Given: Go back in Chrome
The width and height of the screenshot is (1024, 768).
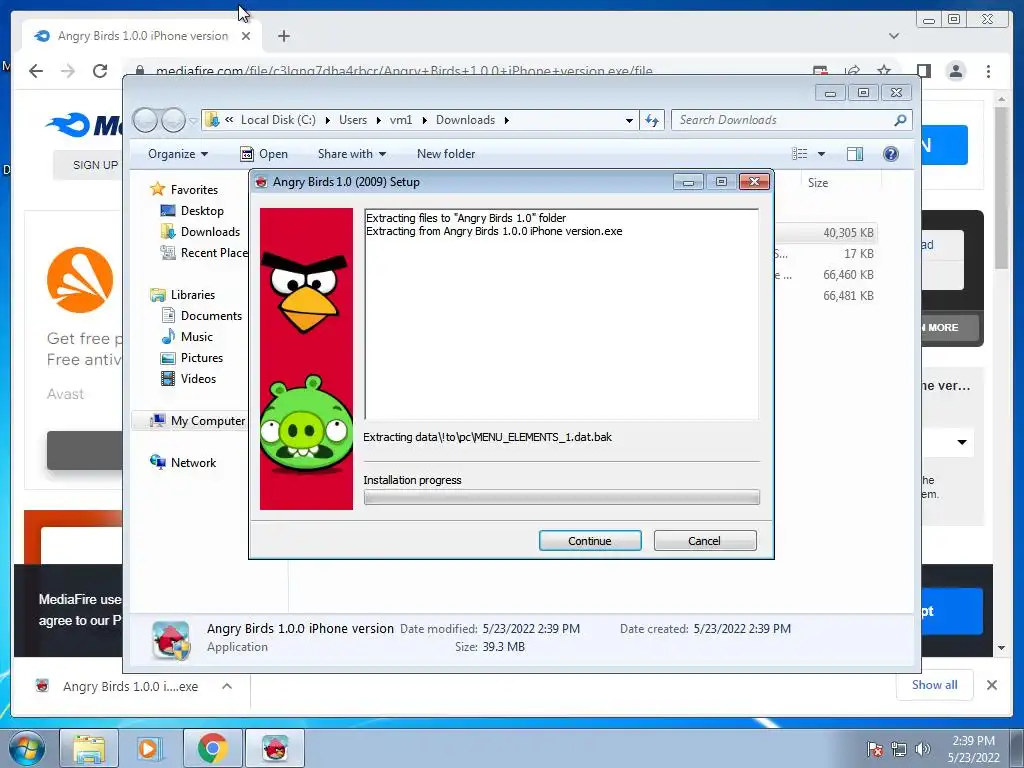Looking at the screenshot, I should tap(36, 71).
